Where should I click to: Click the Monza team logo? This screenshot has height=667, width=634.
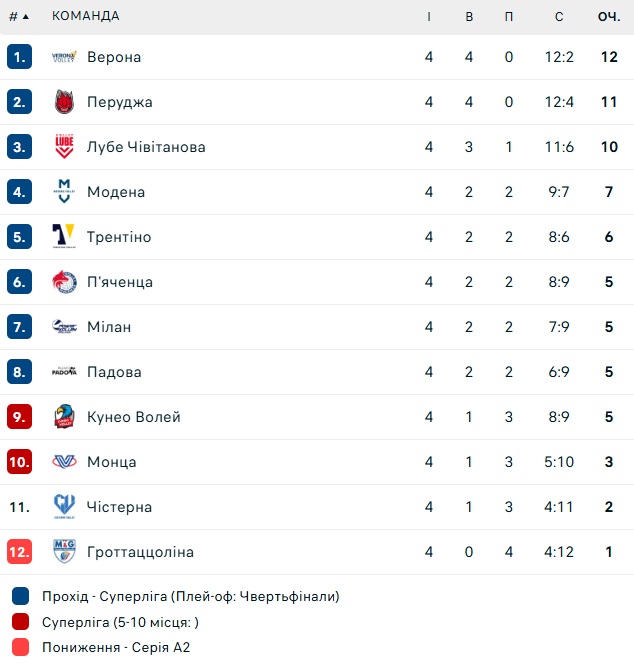[x=64, y=462]
